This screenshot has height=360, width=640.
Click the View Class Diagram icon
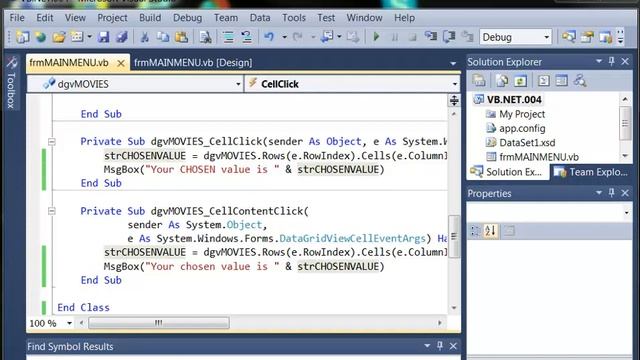580,81
